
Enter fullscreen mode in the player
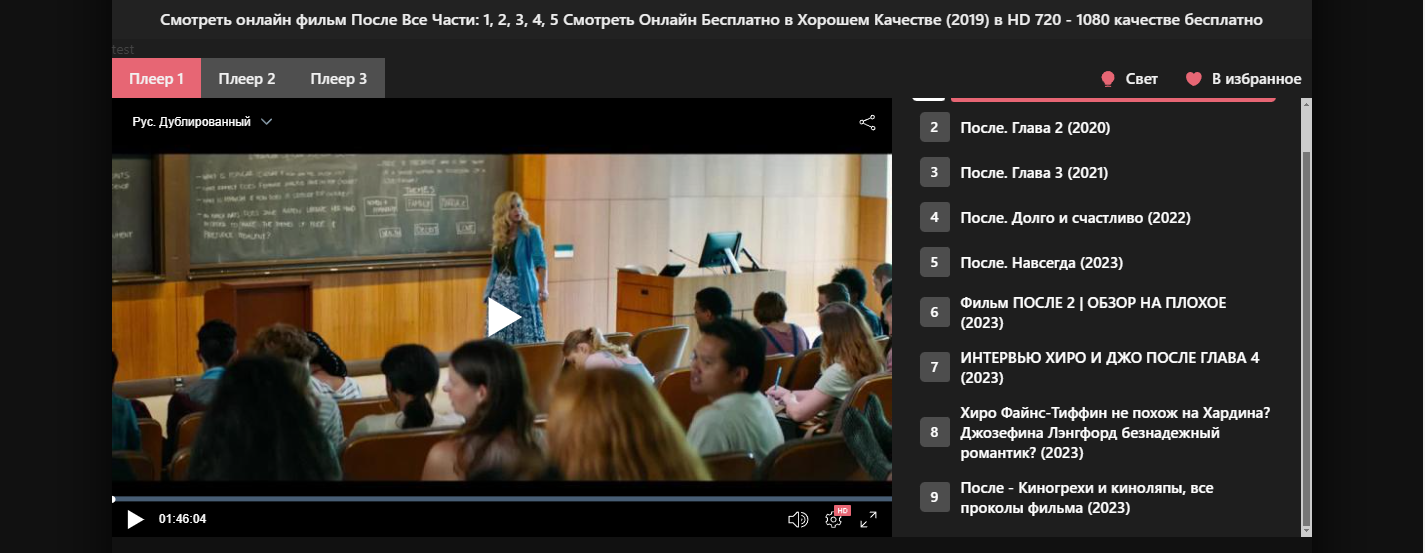tap(869, 519)
